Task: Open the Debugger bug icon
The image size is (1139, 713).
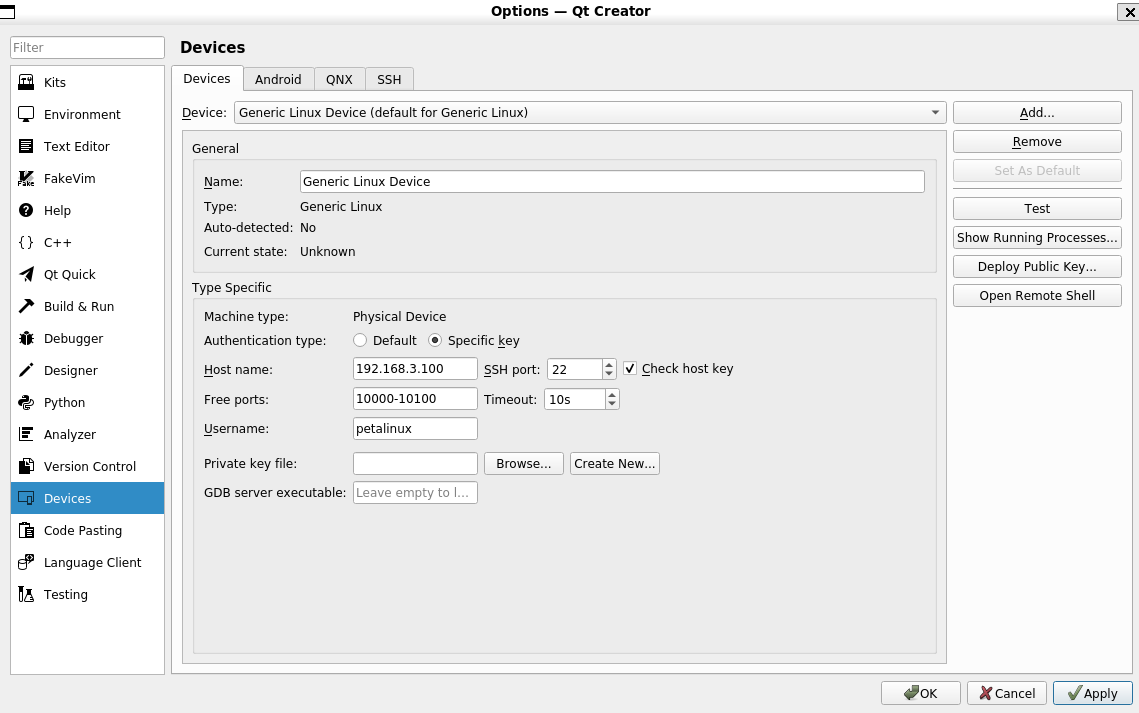Action: [x=26, y=338]
